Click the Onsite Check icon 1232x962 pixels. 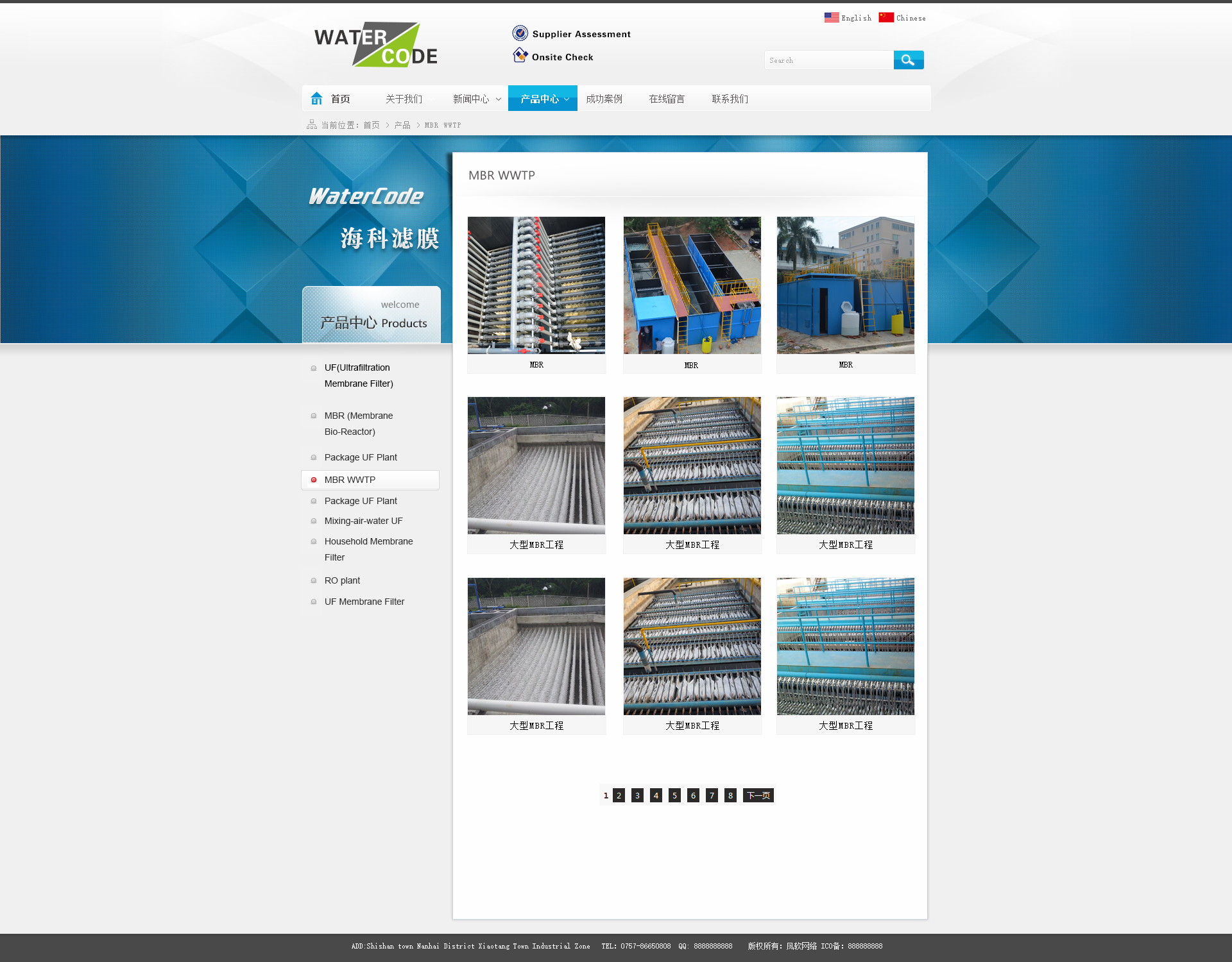click(520, 56)
